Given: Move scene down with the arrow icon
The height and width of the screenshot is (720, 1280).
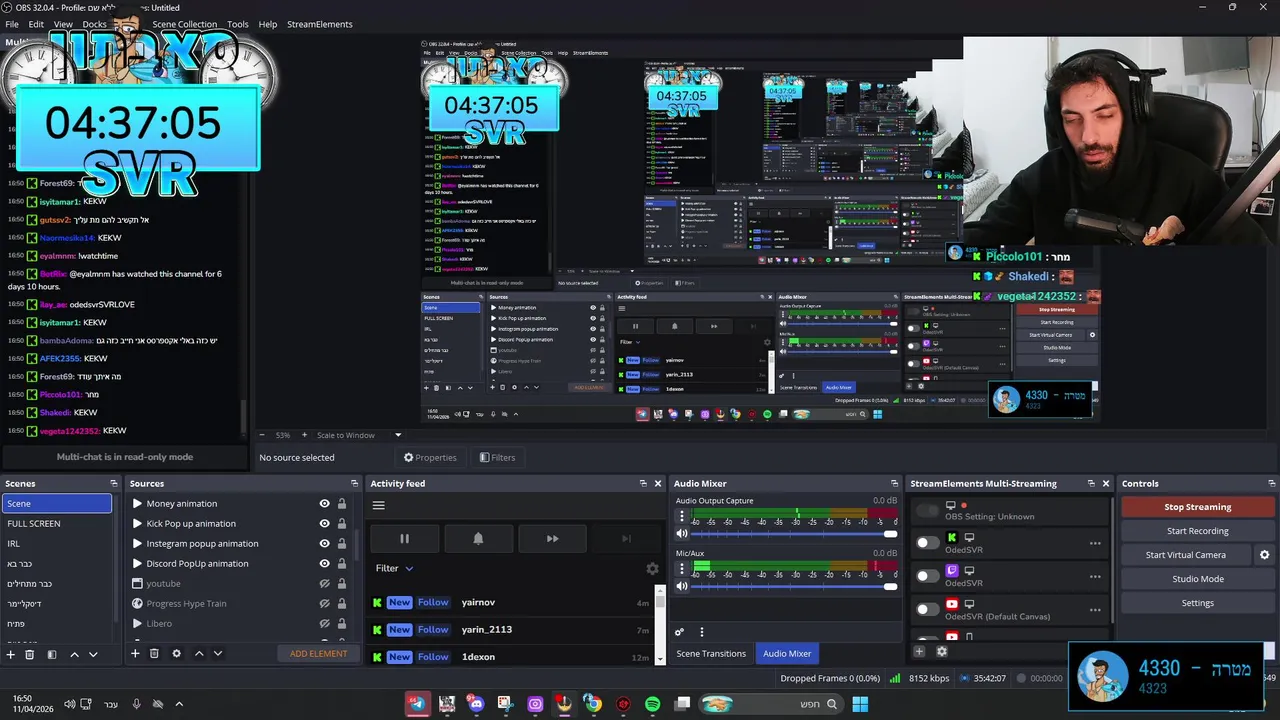Looking at the screenshot, I should (93, 654).
